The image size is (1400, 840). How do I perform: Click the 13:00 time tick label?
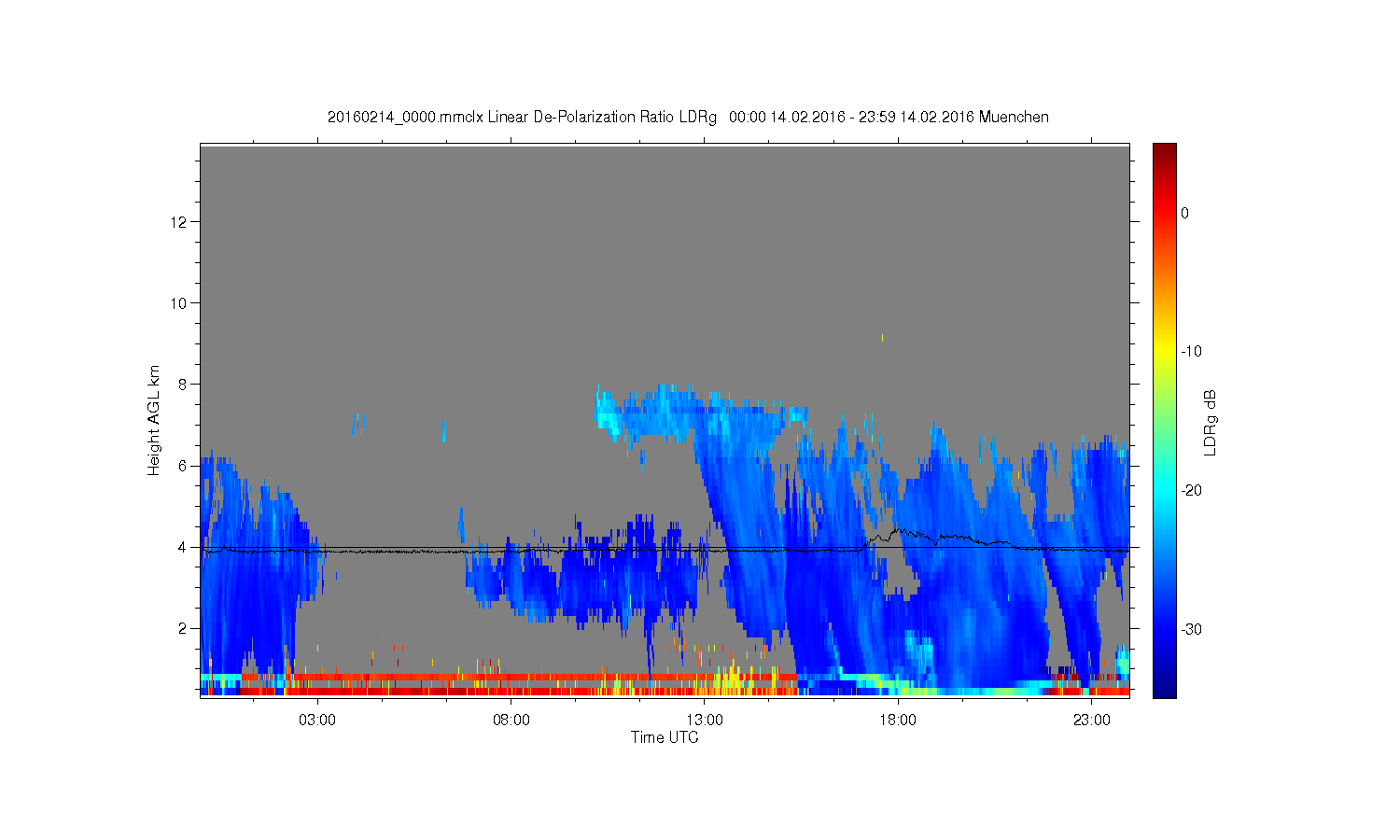coord(705,721)
